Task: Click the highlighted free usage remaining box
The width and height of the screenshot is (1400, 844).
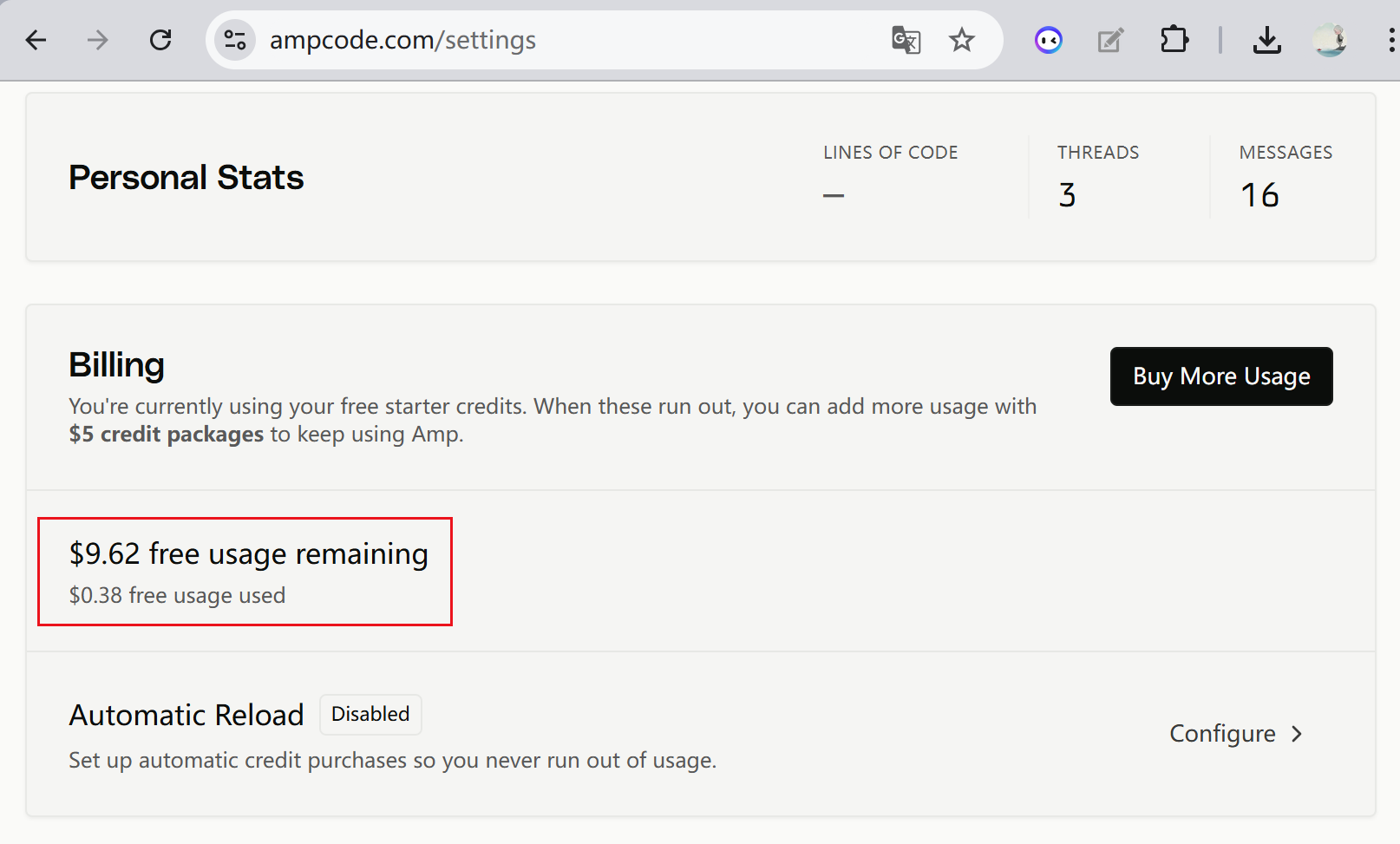Action: tap(245, 572)
